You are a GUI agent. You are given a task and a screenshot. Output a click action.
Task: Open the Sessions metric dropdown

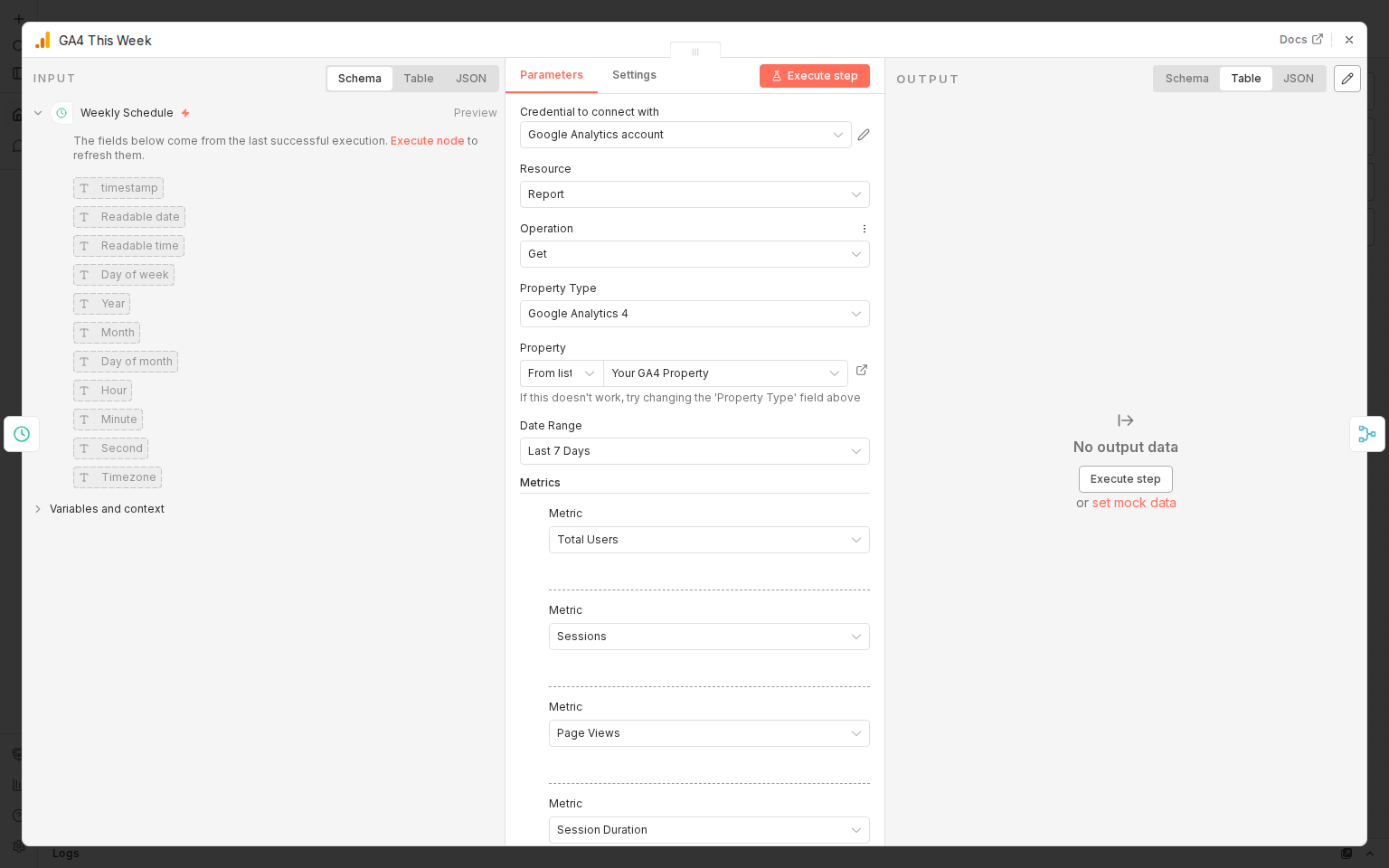click(x=709, y=637)
